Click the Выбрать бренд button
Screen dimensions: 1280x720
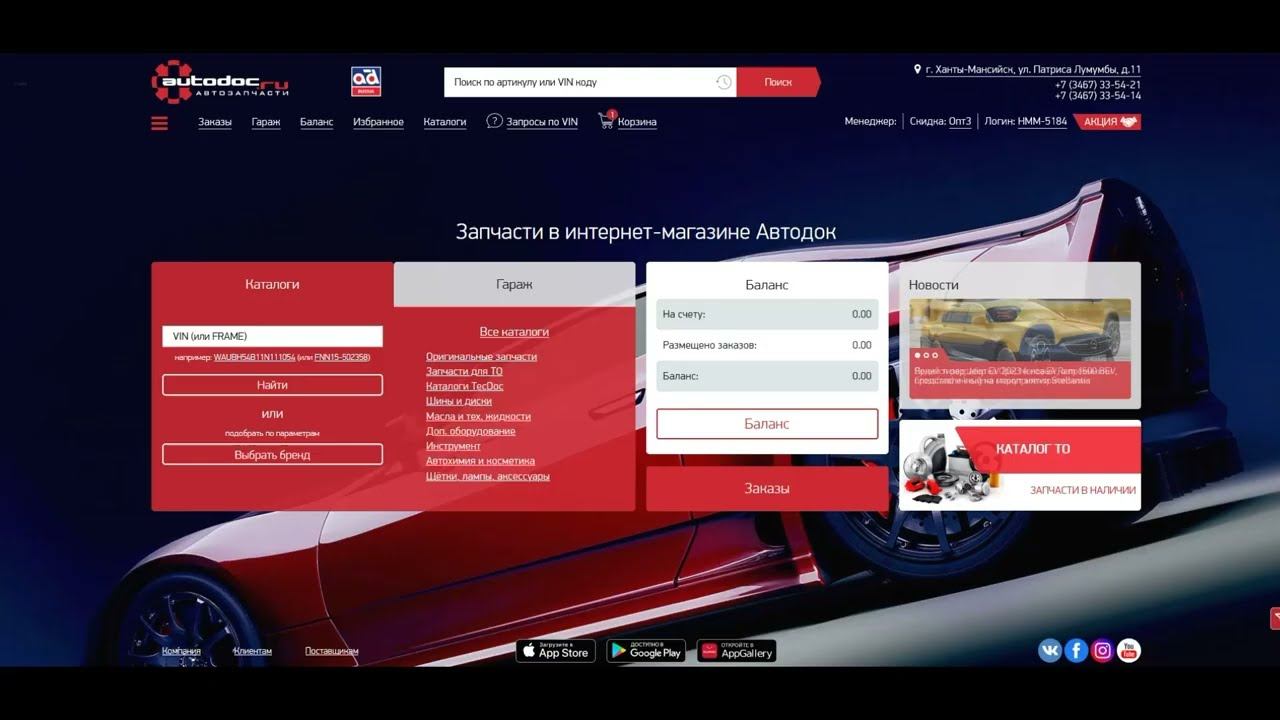coord(272,455)
